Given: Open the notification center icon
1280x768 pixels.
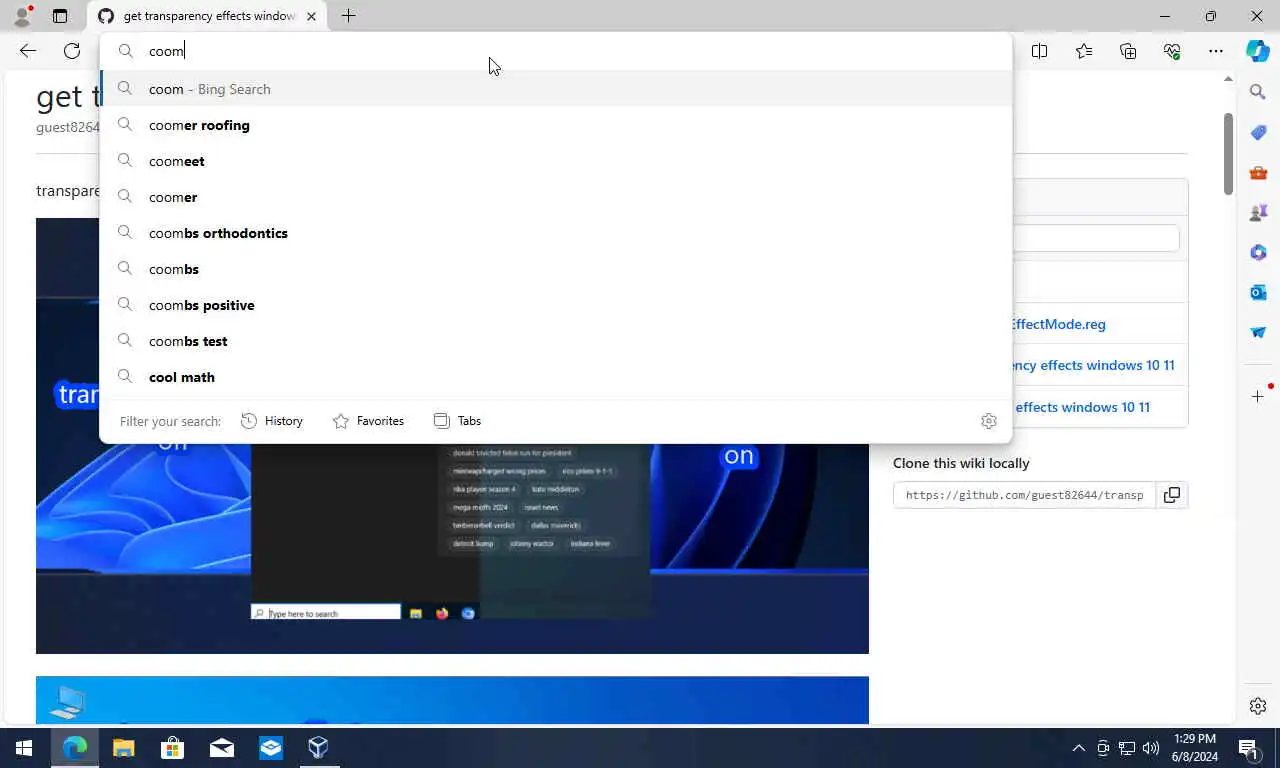Looking at the screenshot, I should tap(1248, 748).
